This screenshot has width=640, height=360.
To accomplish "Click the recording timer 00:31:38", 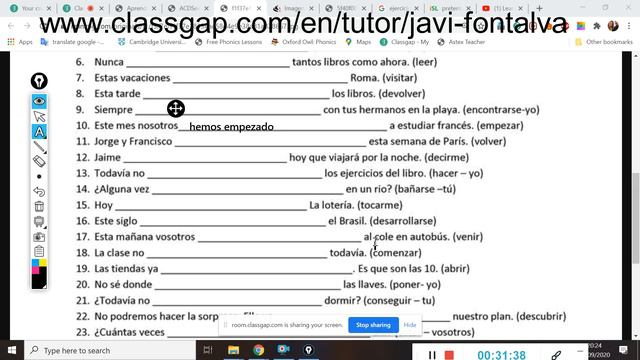I will (501, 355).
